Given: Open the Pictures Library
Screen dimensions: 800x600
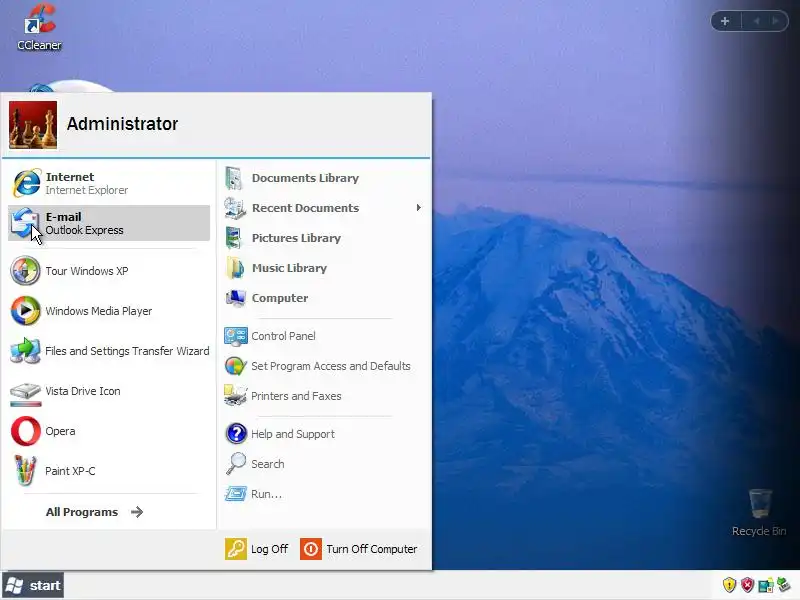Looking at the screenshot, I should 324,238.
